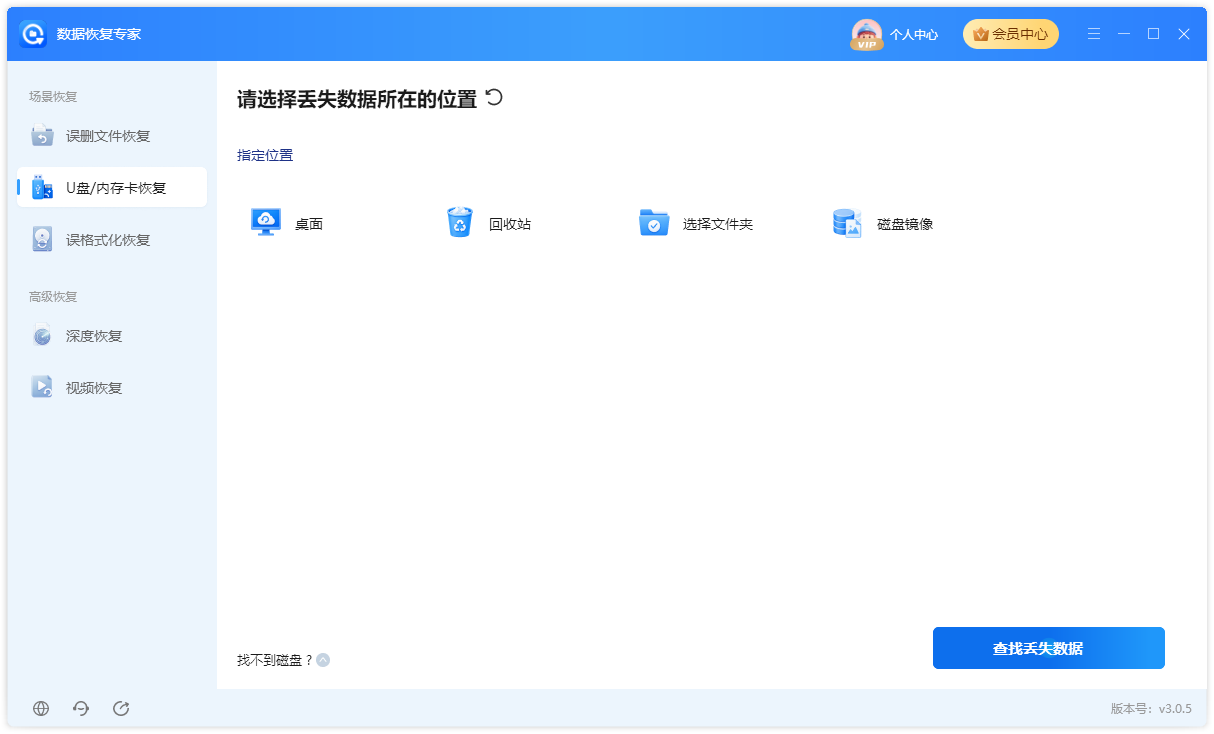
Task: Choose the 选择文件夹 folder icon
Action: (654, 223)
